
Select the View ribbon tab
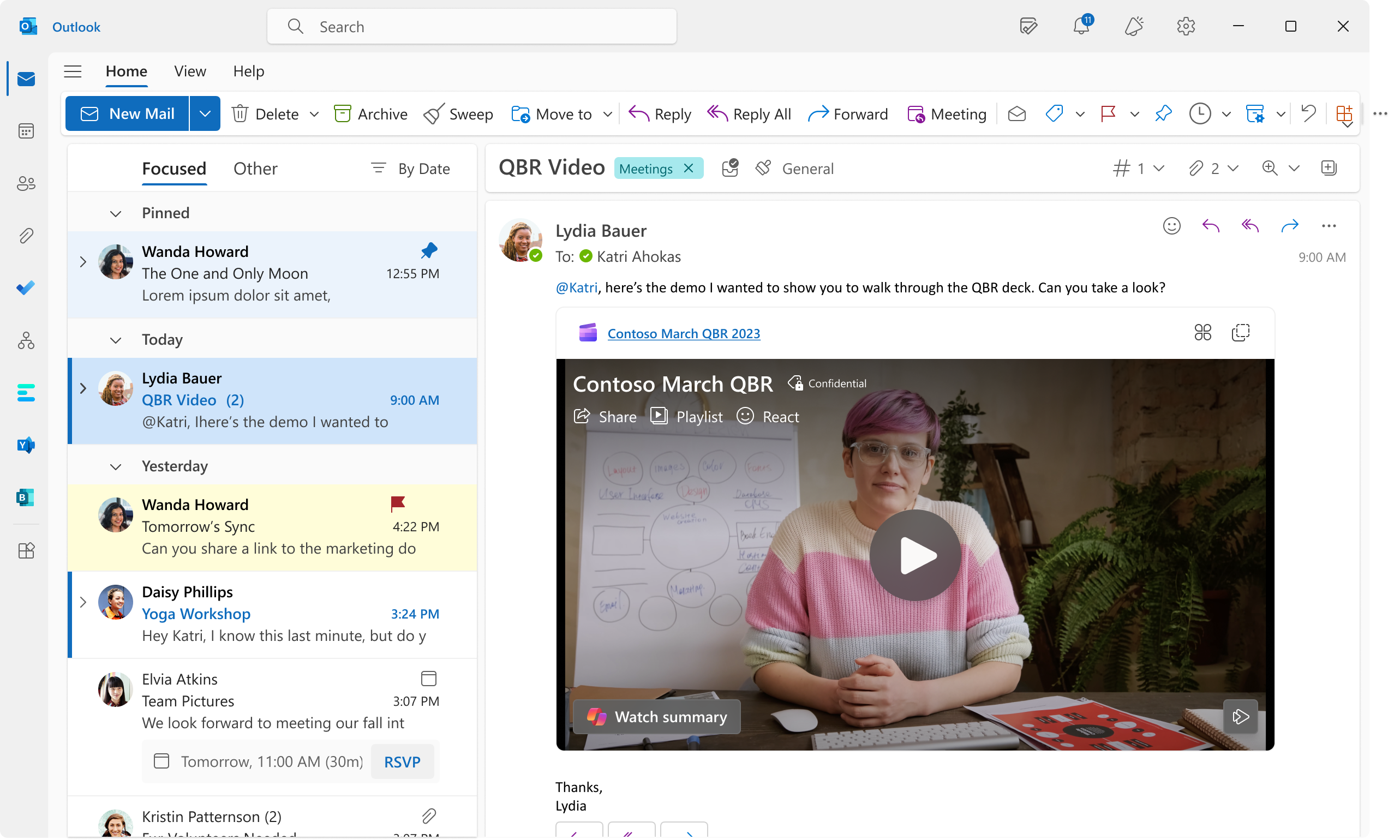(x=190, y=71)
